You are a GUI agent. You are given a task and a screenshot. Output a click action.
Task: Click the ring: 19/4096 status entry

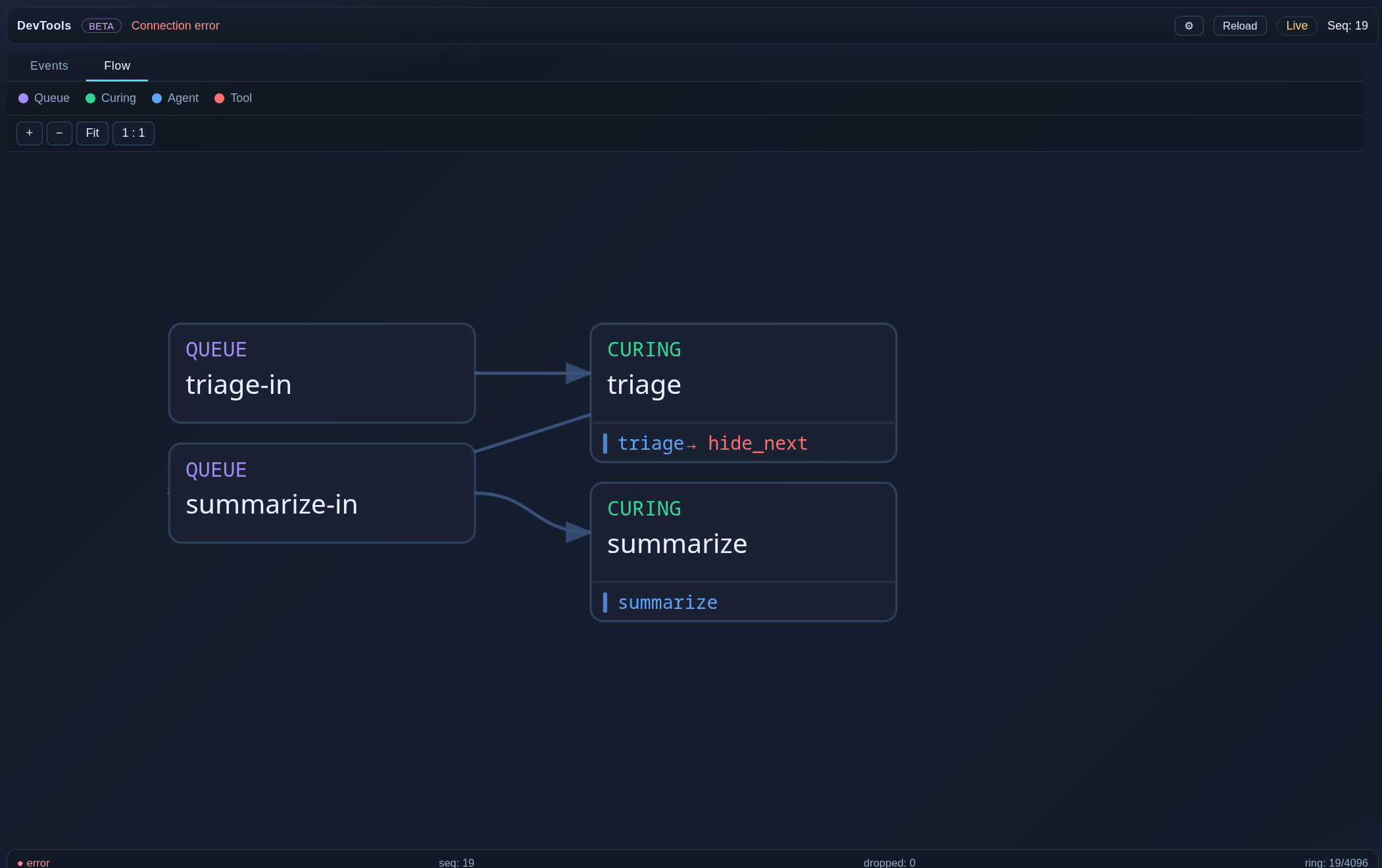(1336, 863)
